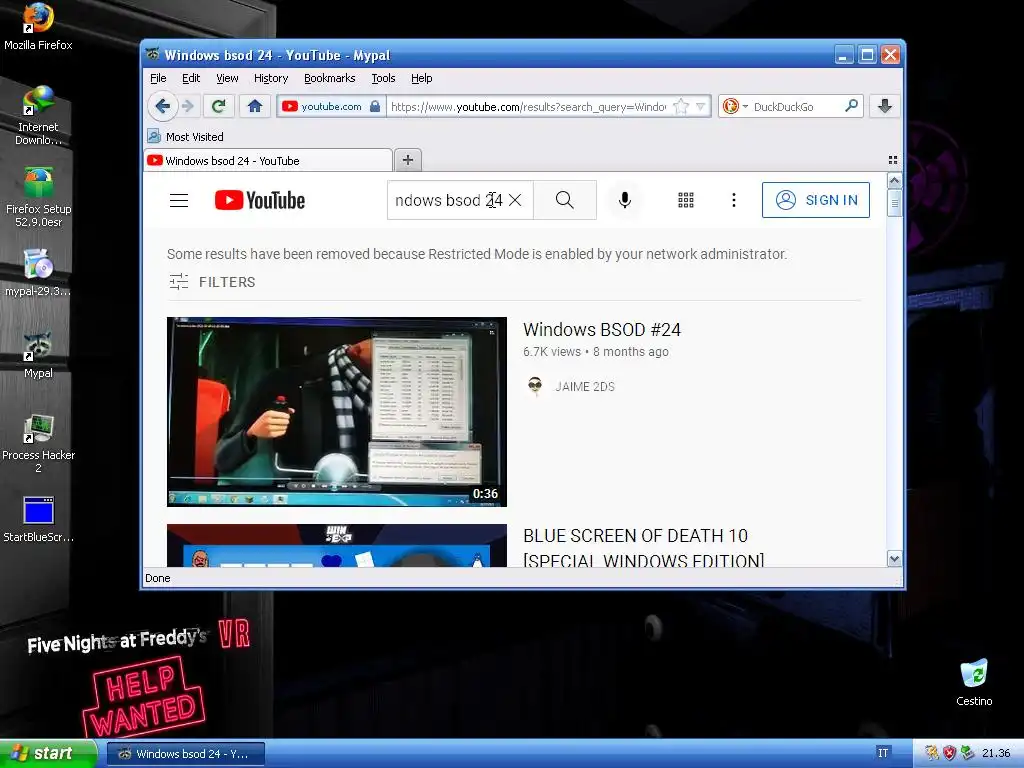
Task: Open Internet Download Manager desktop icon
Action: (38, 116)
